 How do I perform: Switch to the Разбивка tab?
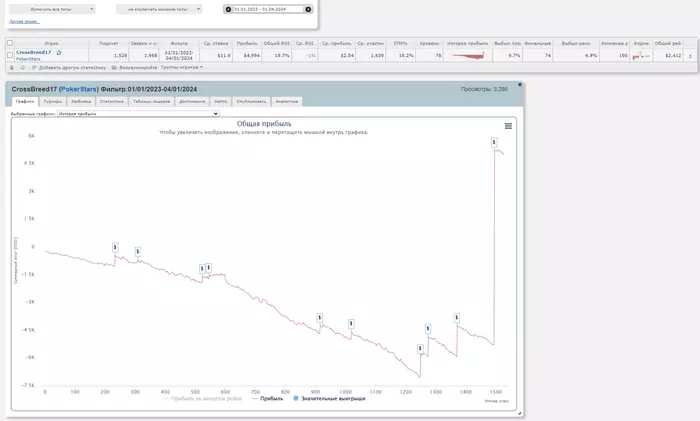click(81, 101)
